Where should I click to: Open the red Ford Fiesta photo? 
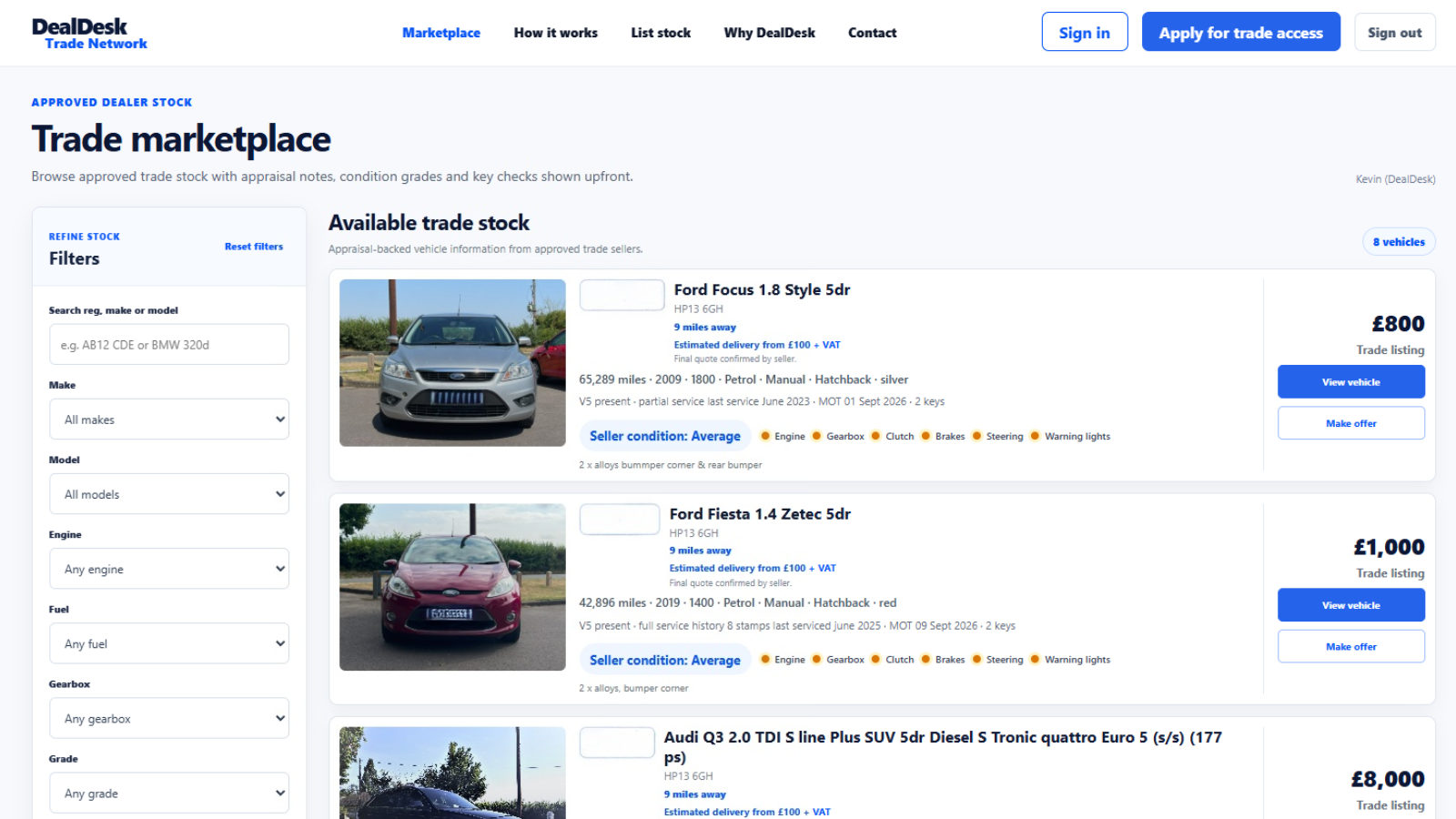point(452,587)
